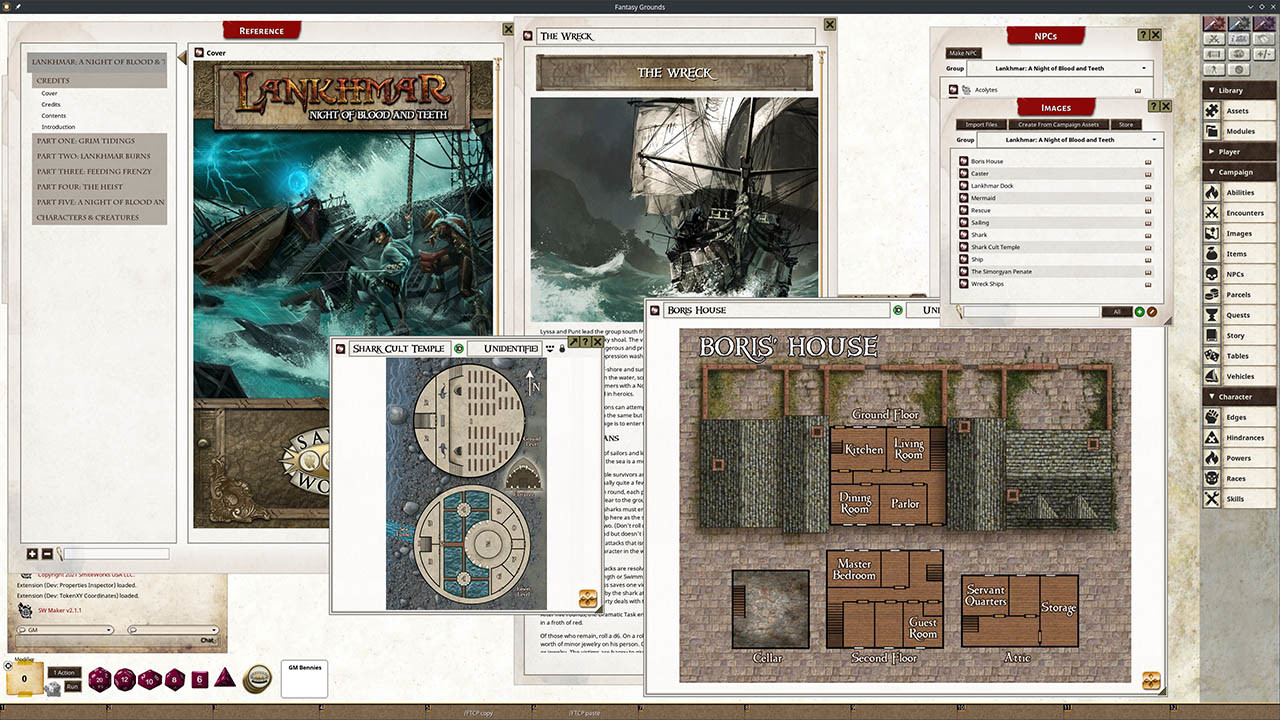Toggle the sharing circle on the Boris House window
This screenshot has width=1280, height=720.
point(897,310)
